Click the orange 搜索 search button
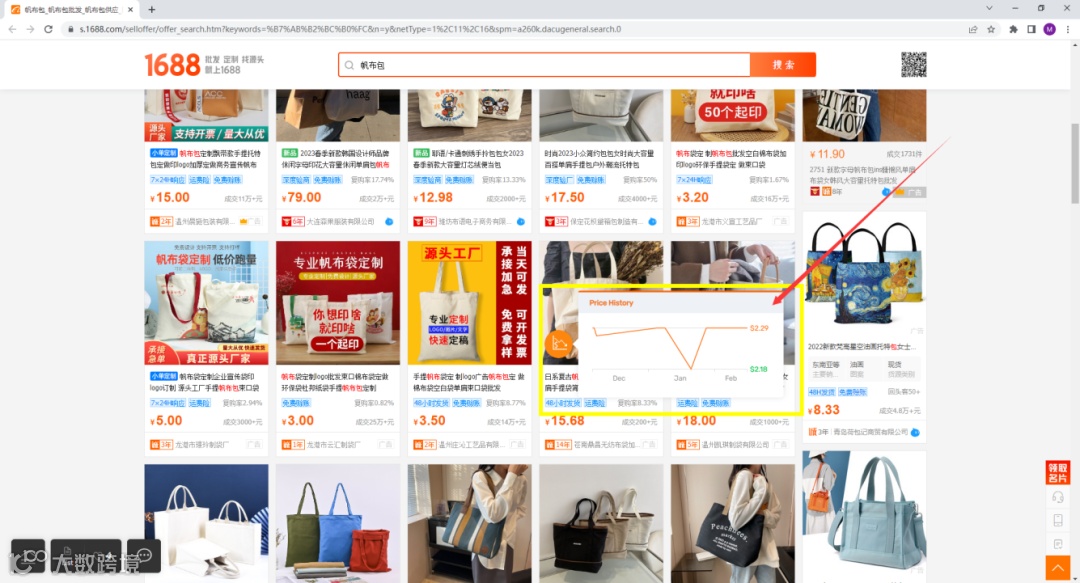The image size is (1080, 583). pos(783,65)
